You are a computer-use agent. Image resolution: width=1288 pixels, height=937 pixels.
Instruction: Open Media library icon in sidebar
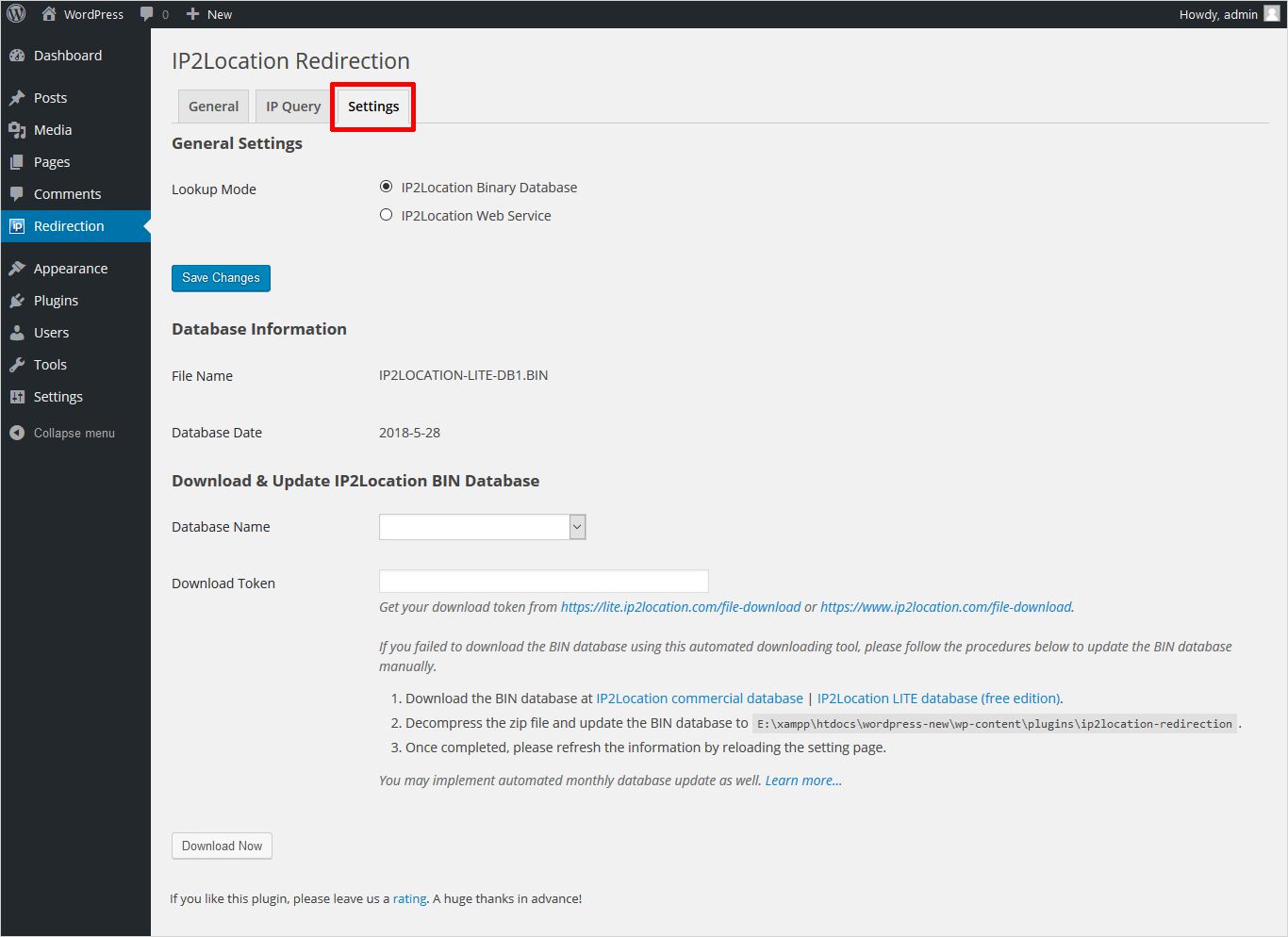pos(17,130)
